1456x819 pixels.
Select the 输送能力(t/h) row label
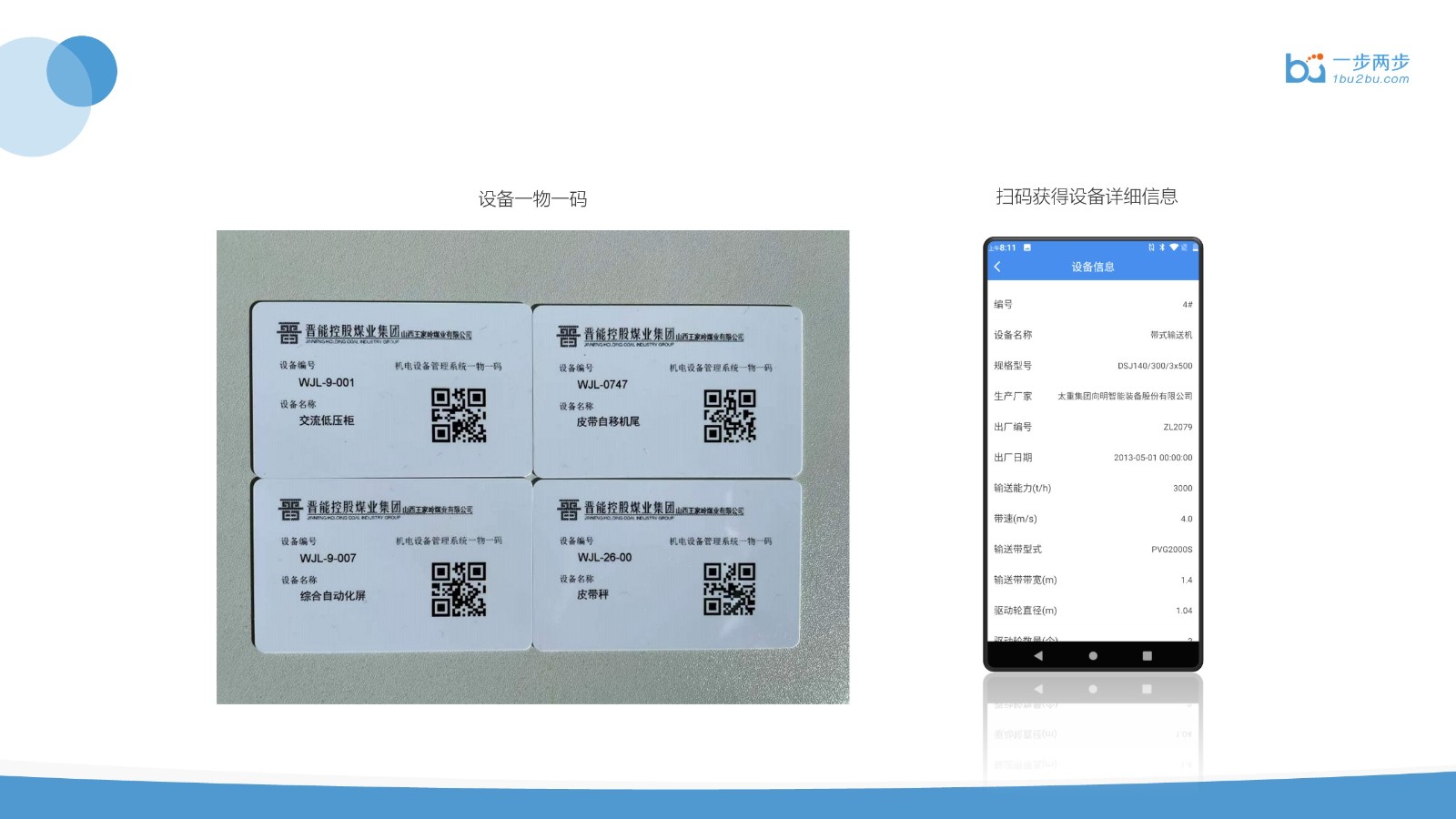tap(1022, 488)
